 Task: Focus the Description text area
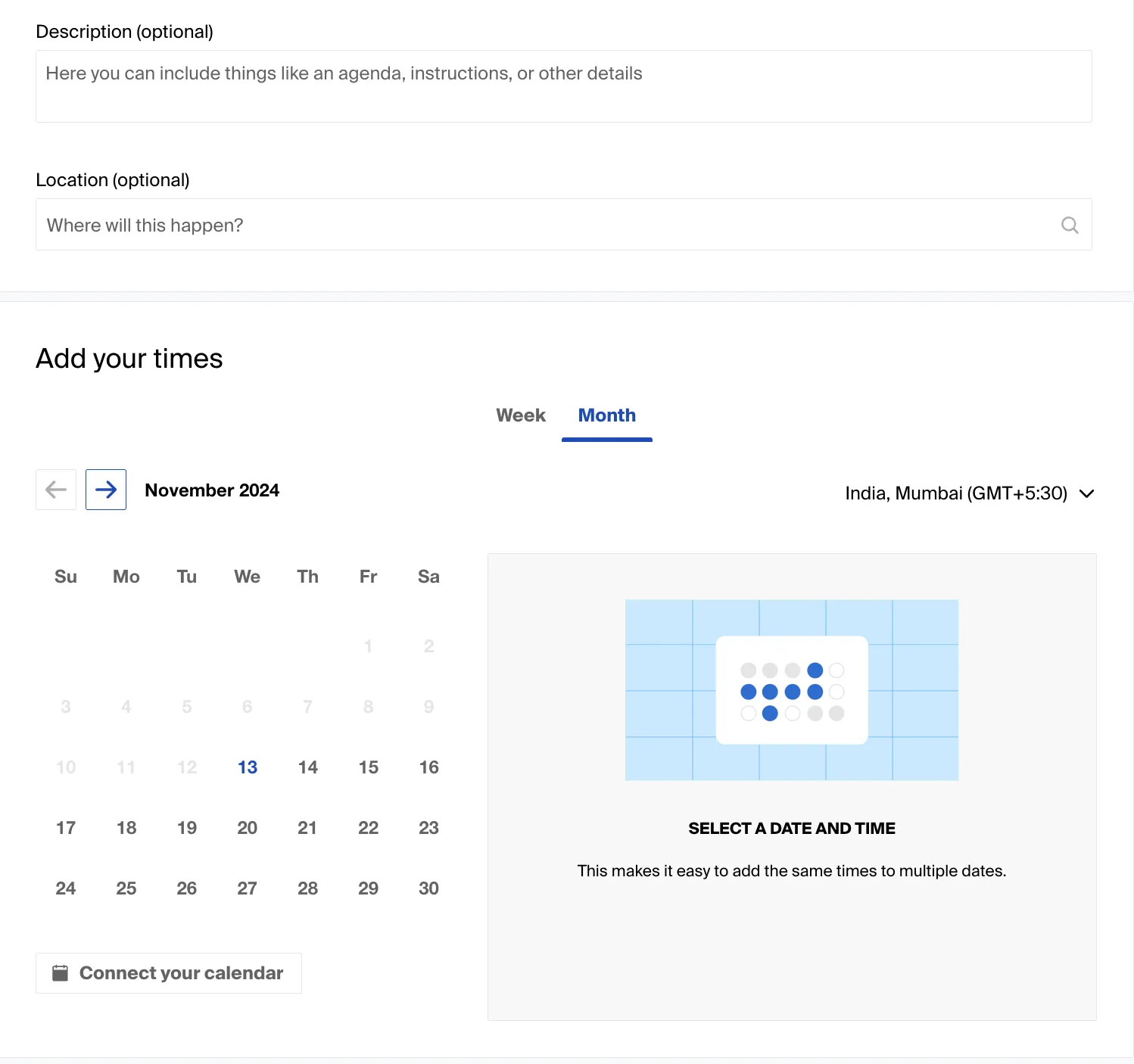tap(564, 86)
